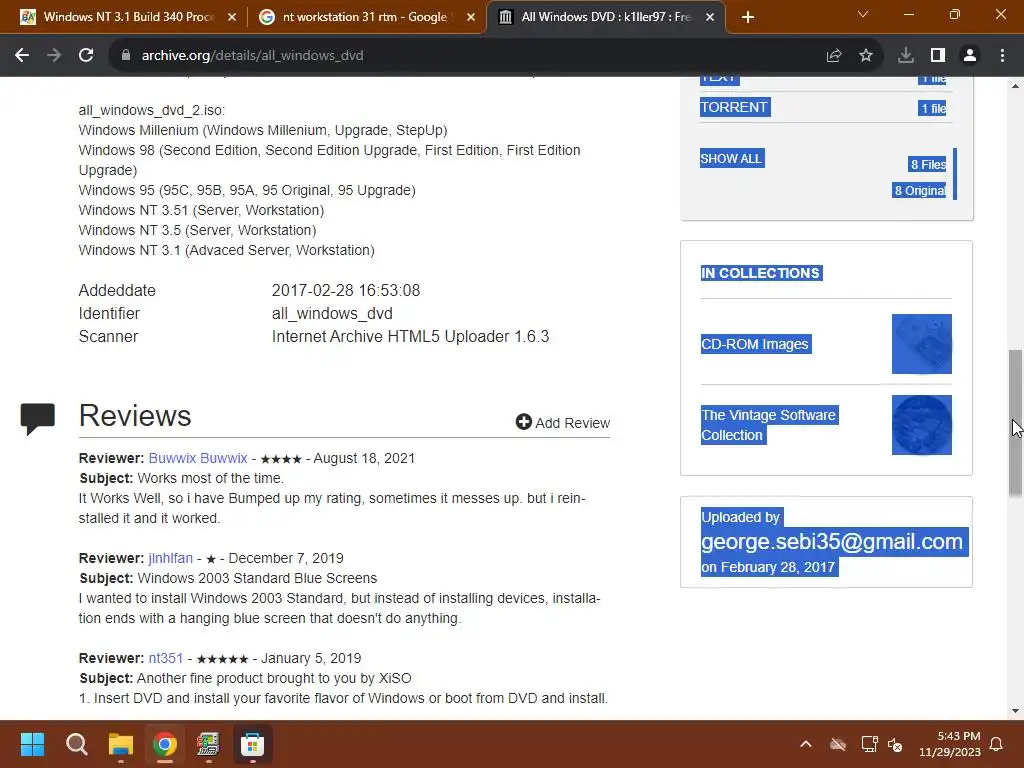Viewport: 1024px width, 768px height.
Task: Open reviewer Buwwix Buwwix profile
Action: tap(198, 458)
